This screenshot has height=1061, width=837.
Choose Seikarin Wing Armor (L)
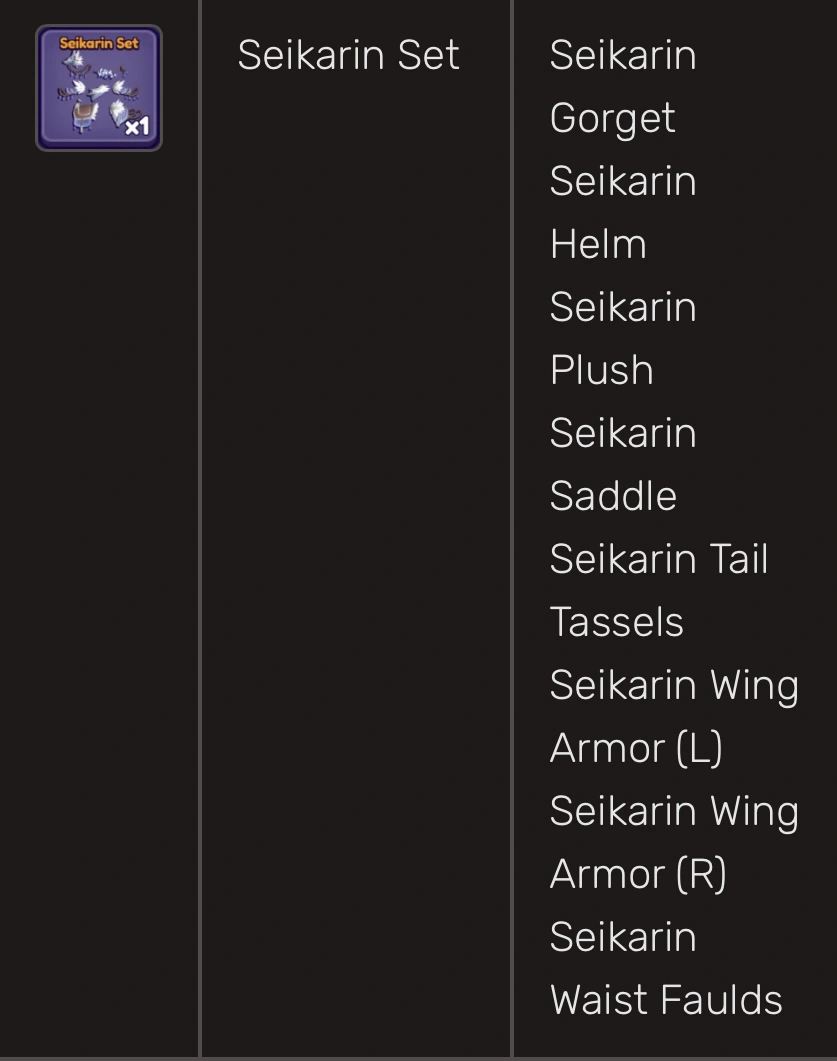click(x=673, y=716)
